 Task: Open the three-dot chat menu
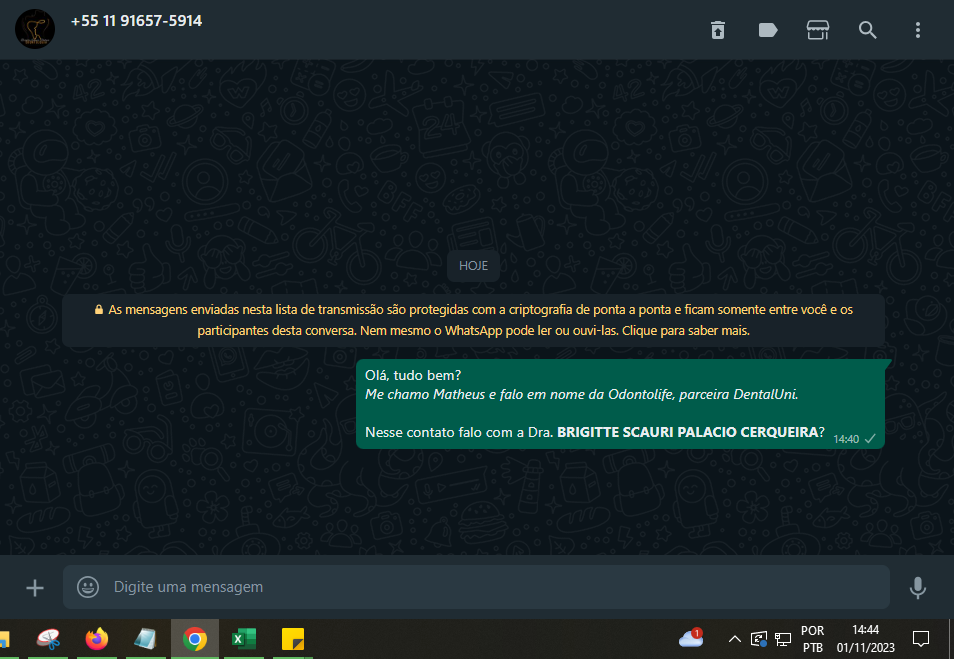coord(917,30)
